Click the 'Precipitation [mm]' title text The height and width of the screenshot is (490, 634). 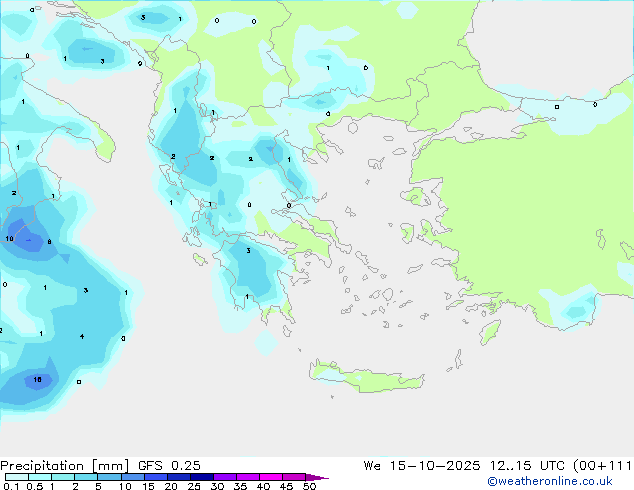pyautogui.click(x=65, y=466)
